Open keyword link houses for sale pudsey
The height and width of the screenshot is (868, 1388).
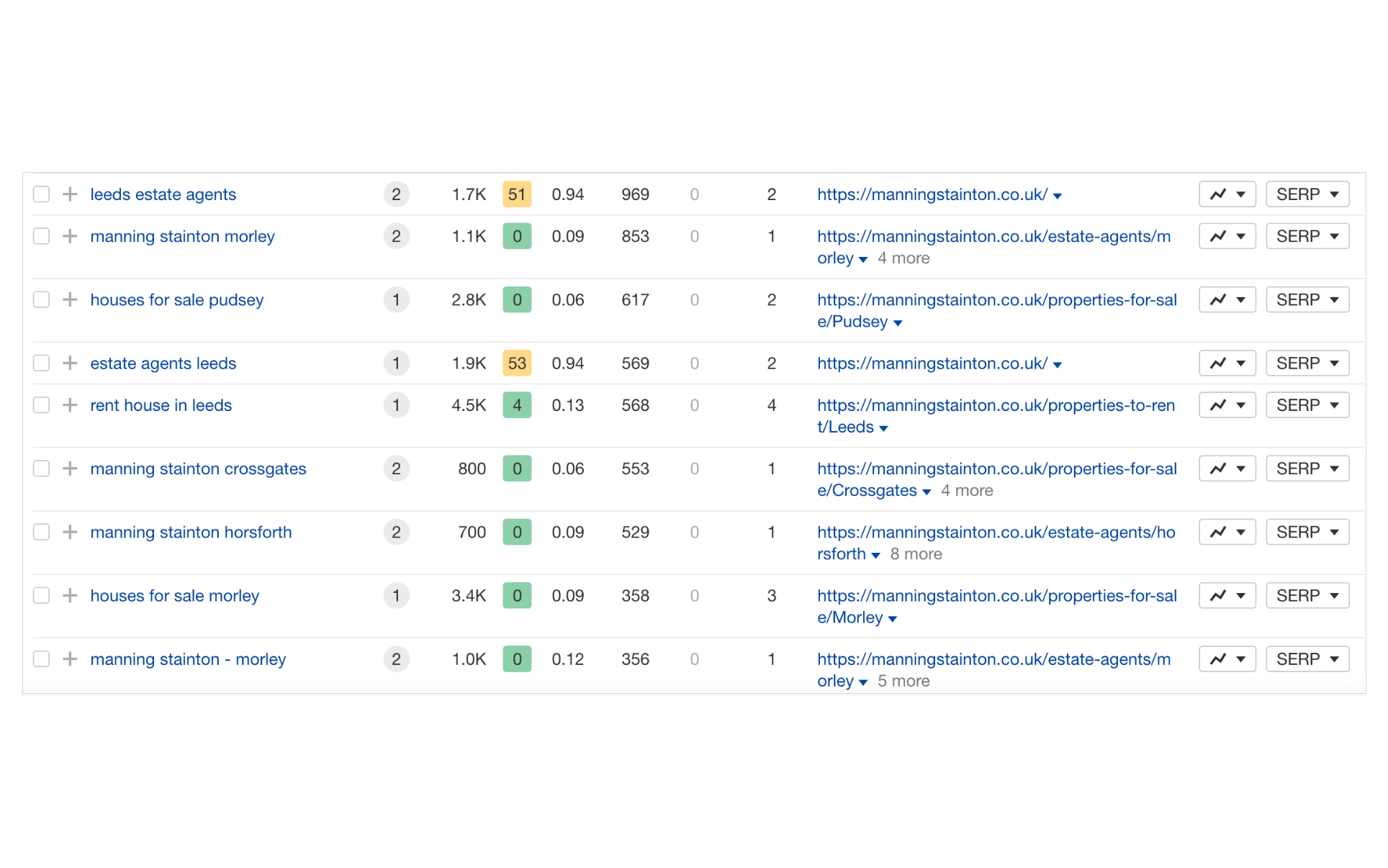tap(177, 300)
